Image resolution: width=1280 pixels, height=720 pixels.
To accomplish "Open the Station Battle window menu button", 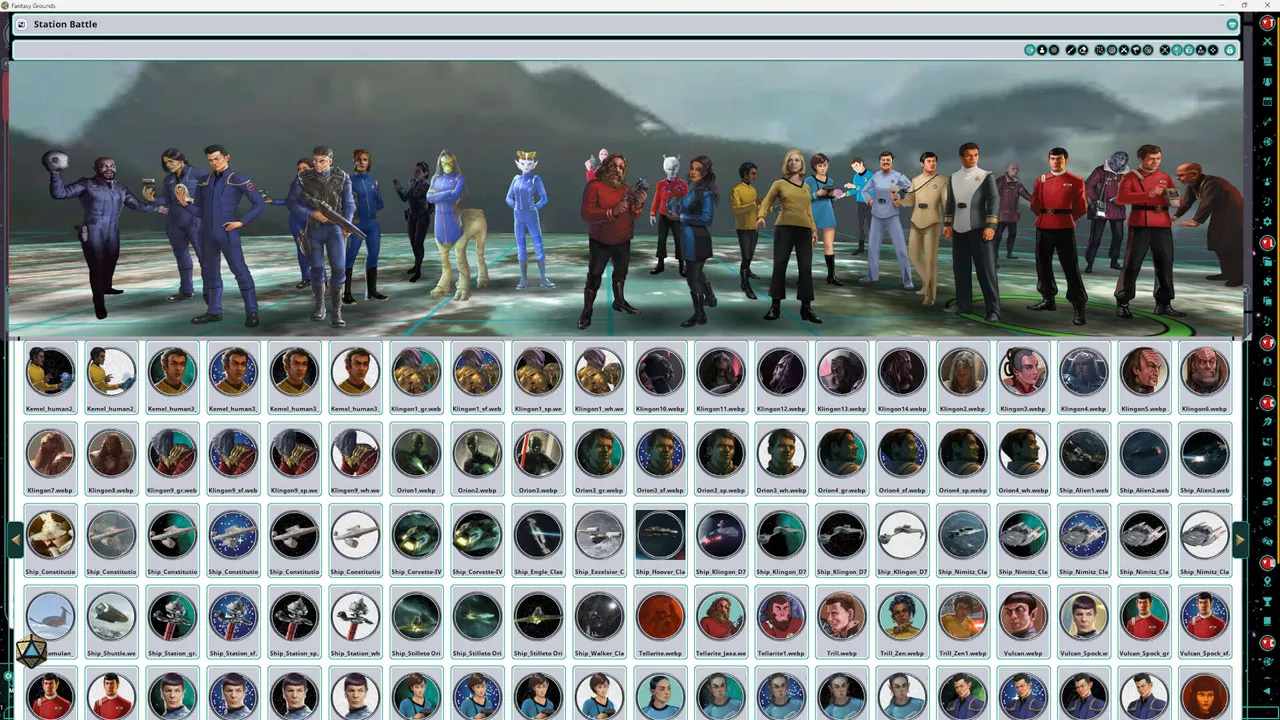I will 1232,24.
